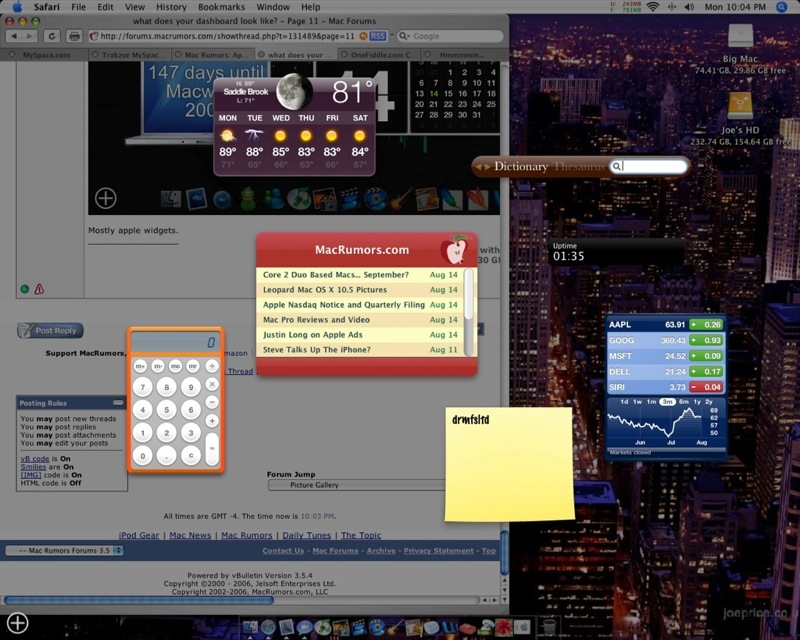800x640 pixels.
Task: Toggle SIRI change value -0.04
Action: tap(706, 387)
